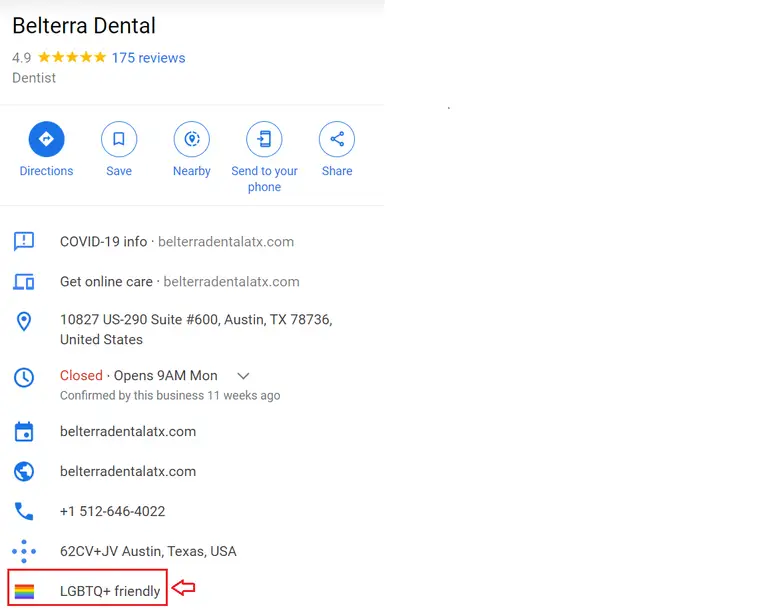This screenshot has height=610, width=767.
Task: Click the Dentist category label
Action: [34, 78]
